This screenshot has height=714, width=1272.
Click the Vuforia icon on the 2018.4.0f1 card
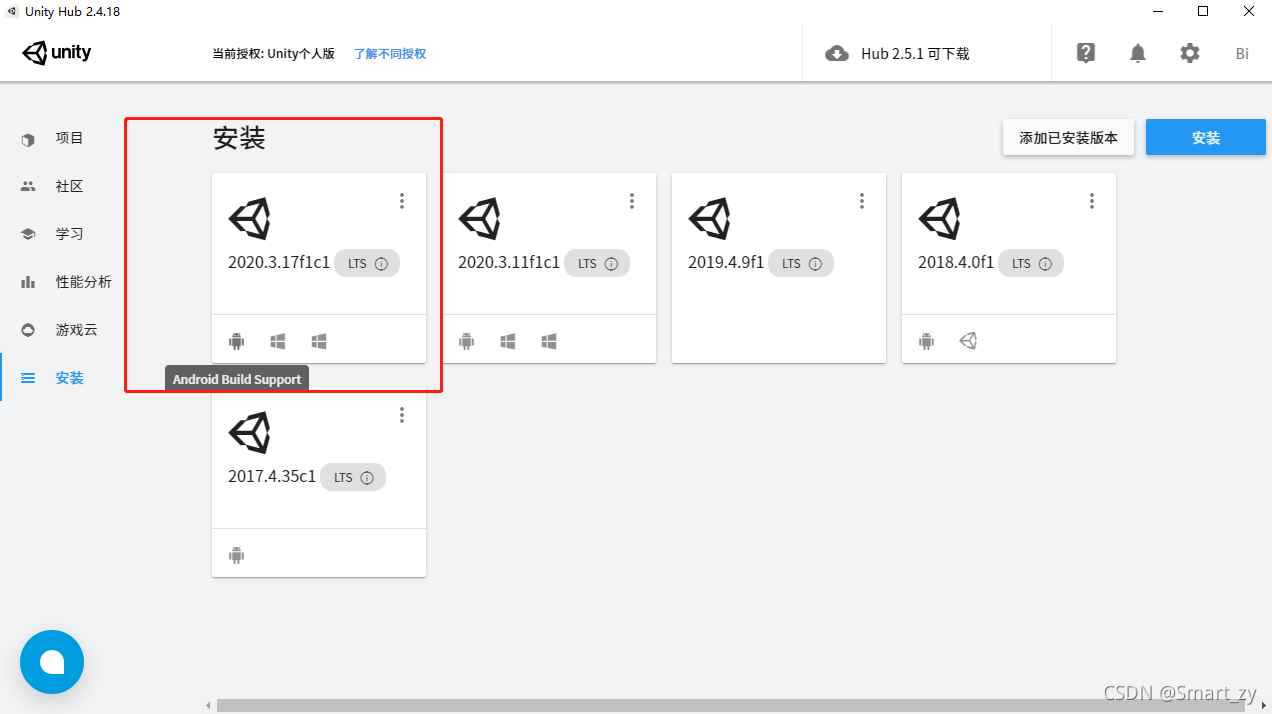tap(968, 341)
